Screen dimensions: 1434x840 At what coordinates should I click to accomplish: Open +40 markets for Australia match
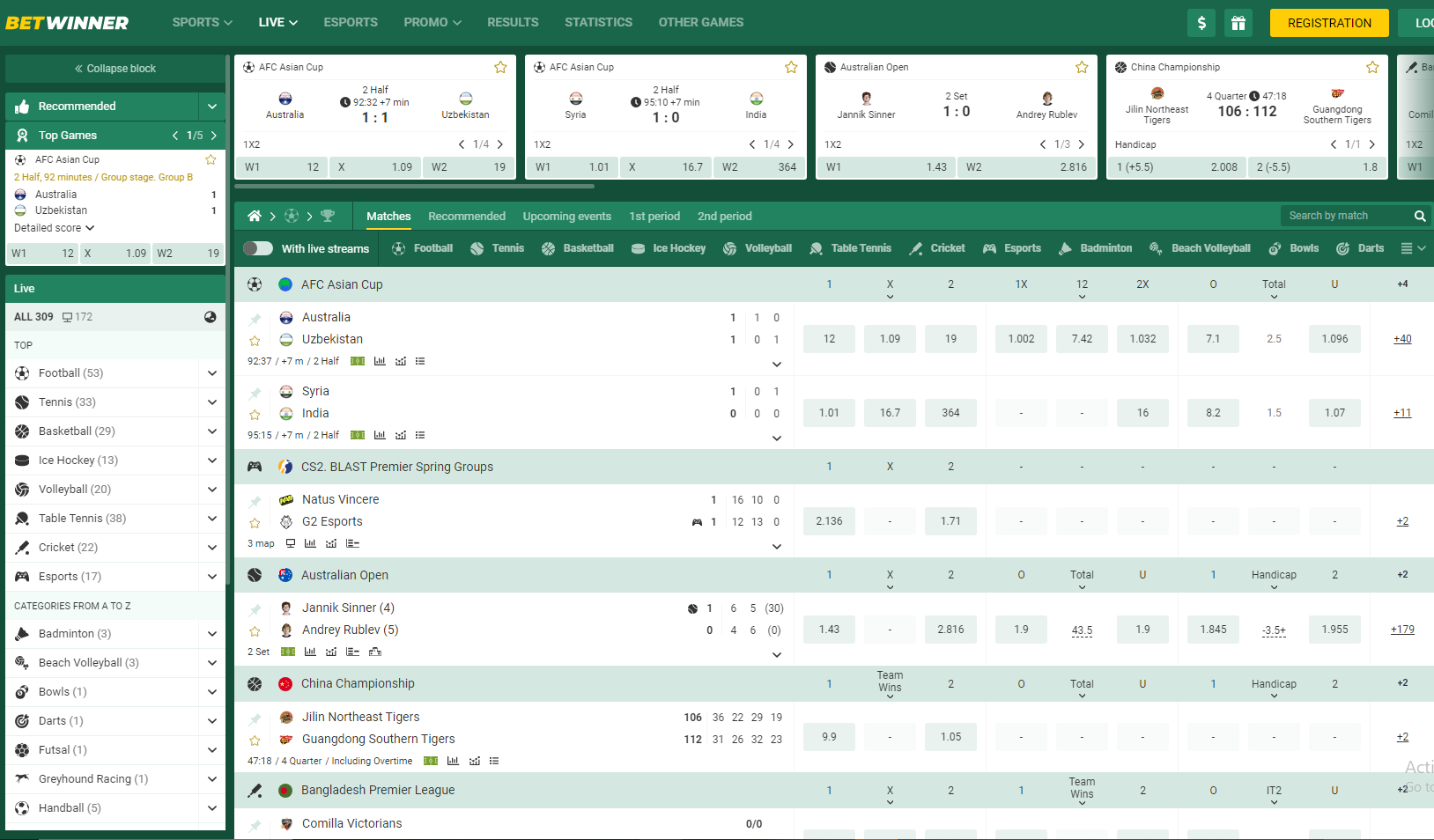click(1402, 339)
